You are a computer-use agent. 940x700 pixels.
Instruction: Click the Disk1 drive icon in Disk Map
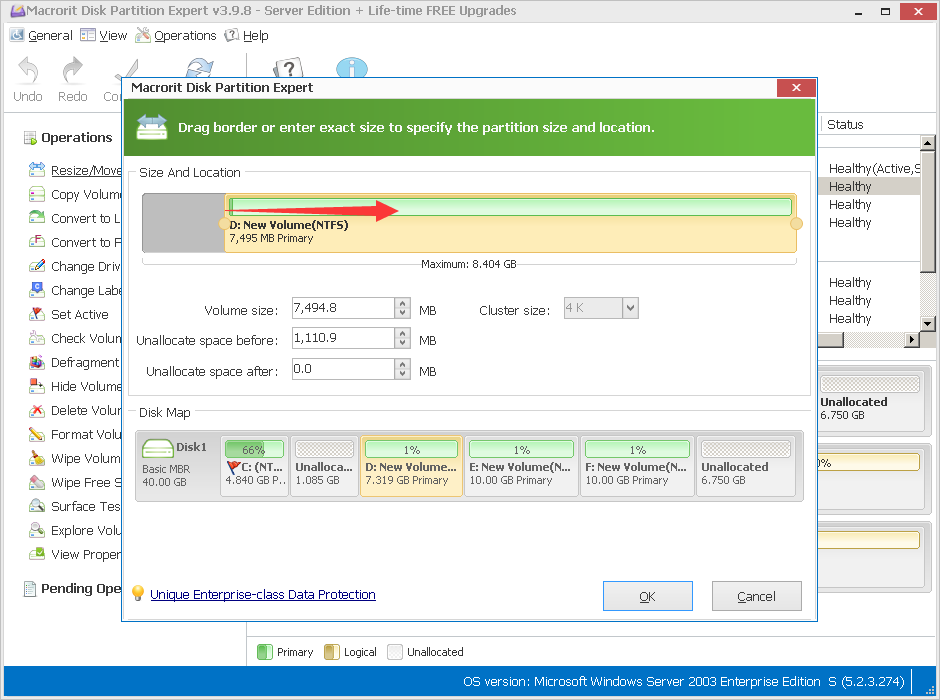pyautogui.click(x=157, y=448)
